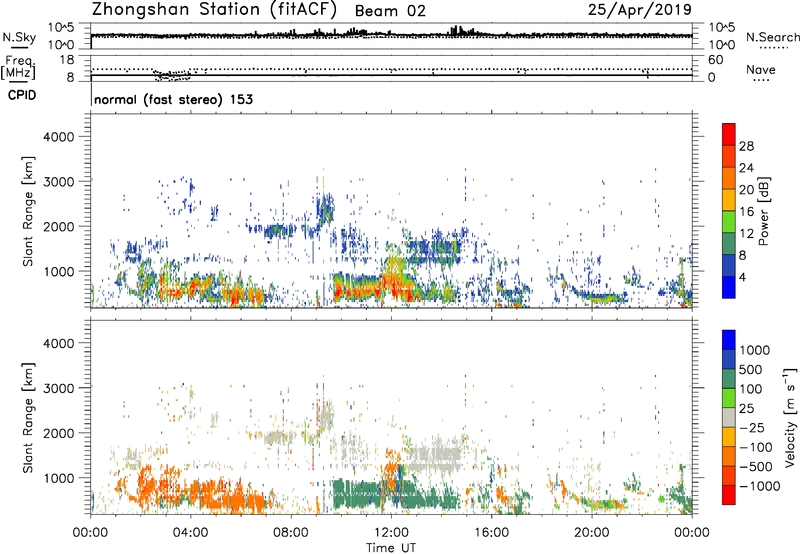Click the '08:00' time tick label
This screenshot has width=800, height=554.
click(x=291, y=533)
